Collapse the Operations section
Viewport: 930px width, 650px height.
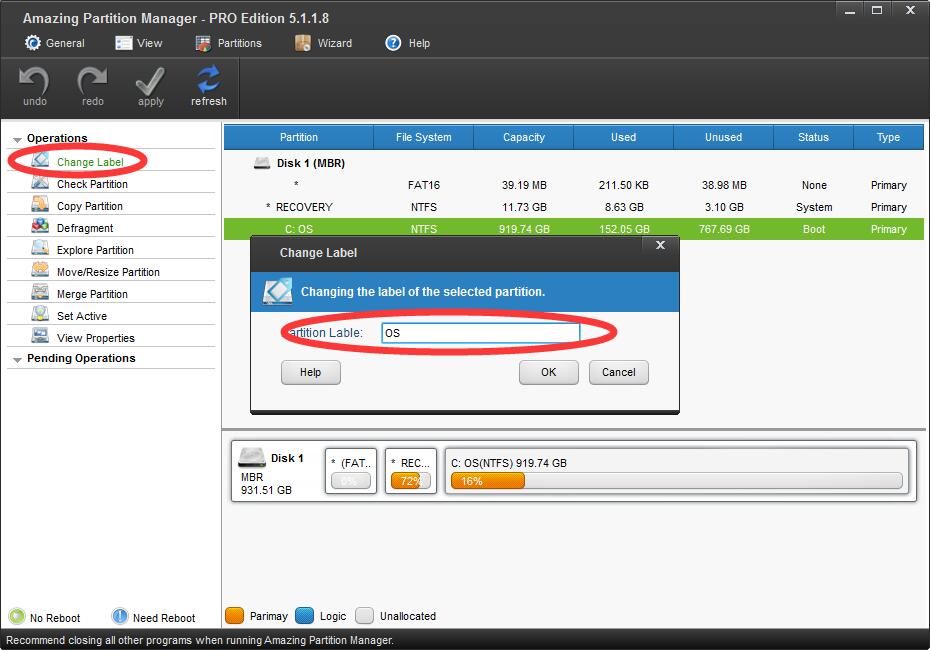[17, 140]
